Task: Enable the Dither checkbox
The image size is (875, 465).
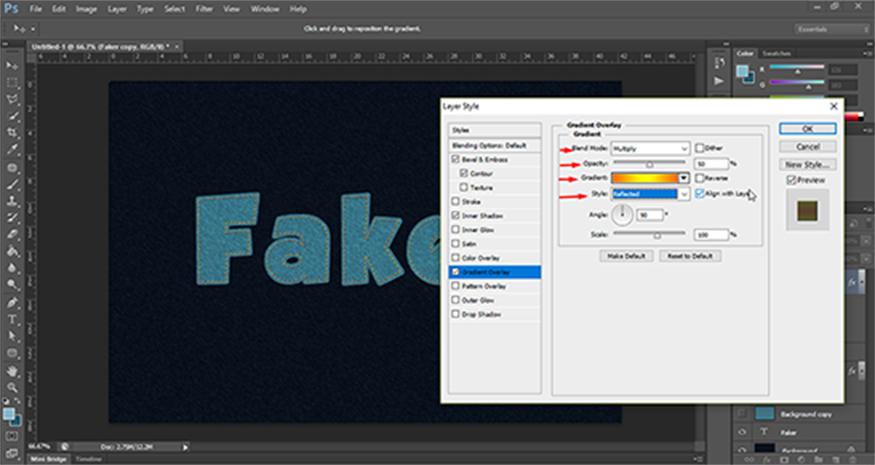Action: 700,146
